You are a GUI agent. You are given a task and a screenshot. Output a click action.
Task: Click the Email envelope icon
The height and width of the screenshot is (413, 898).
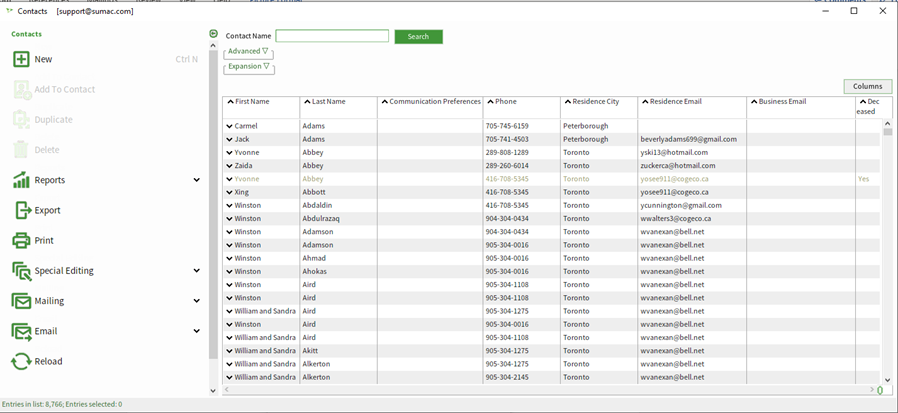tap(22, 331)
